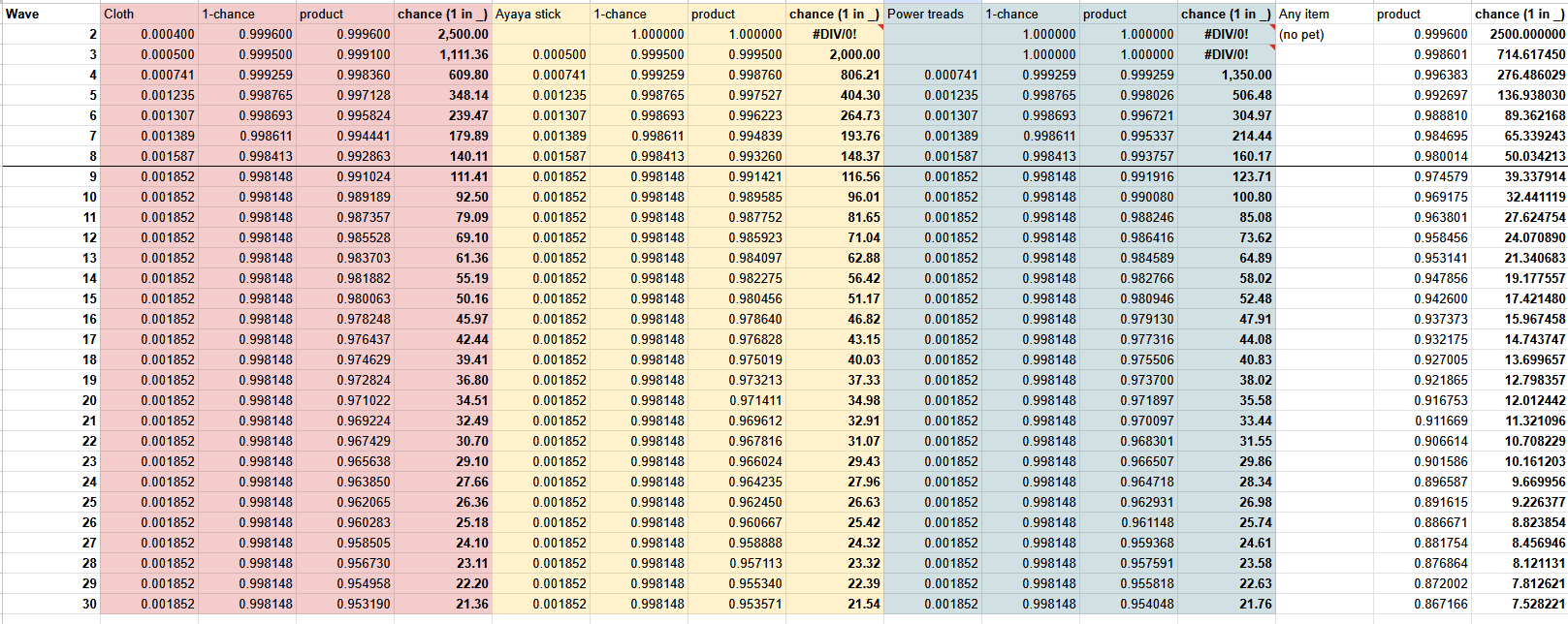Select "1-chance" header right of Power treads
Viewport: 1568px width, 624px height.
pyautogui.click(x=1031, y=14)
